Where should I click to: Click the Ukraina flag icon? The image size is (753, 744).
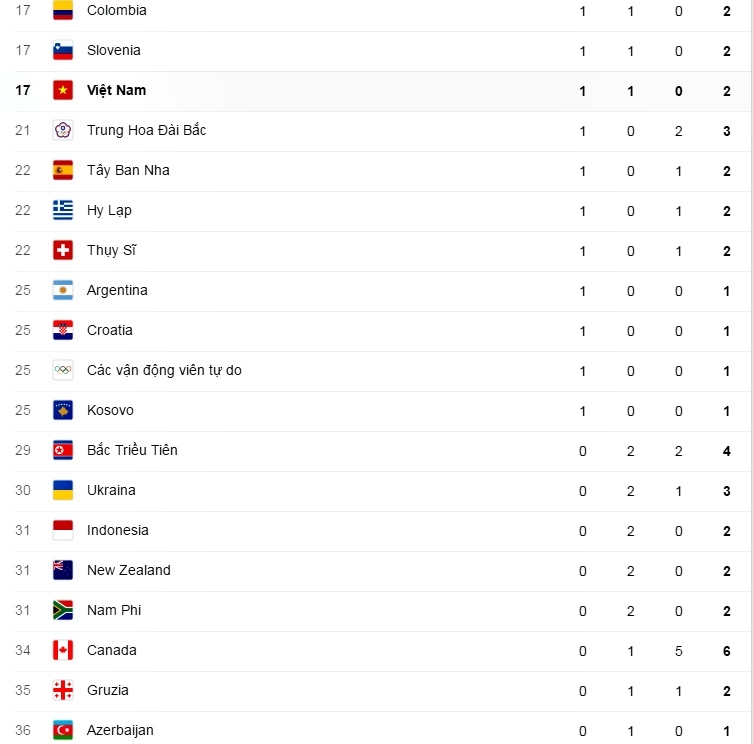coord(63,491)
